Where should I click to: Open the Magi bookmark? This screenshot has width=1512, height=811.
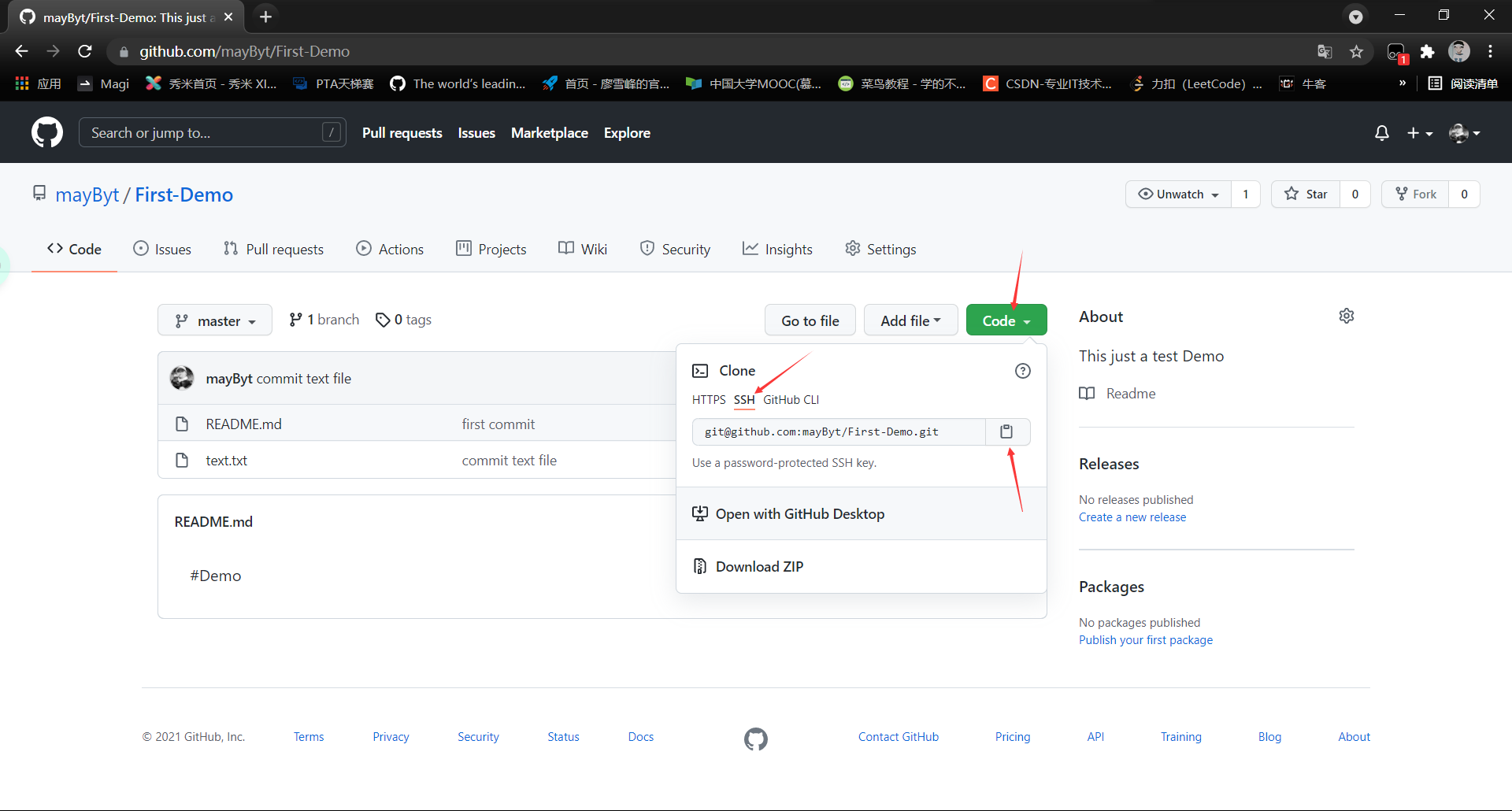point(103,83)
